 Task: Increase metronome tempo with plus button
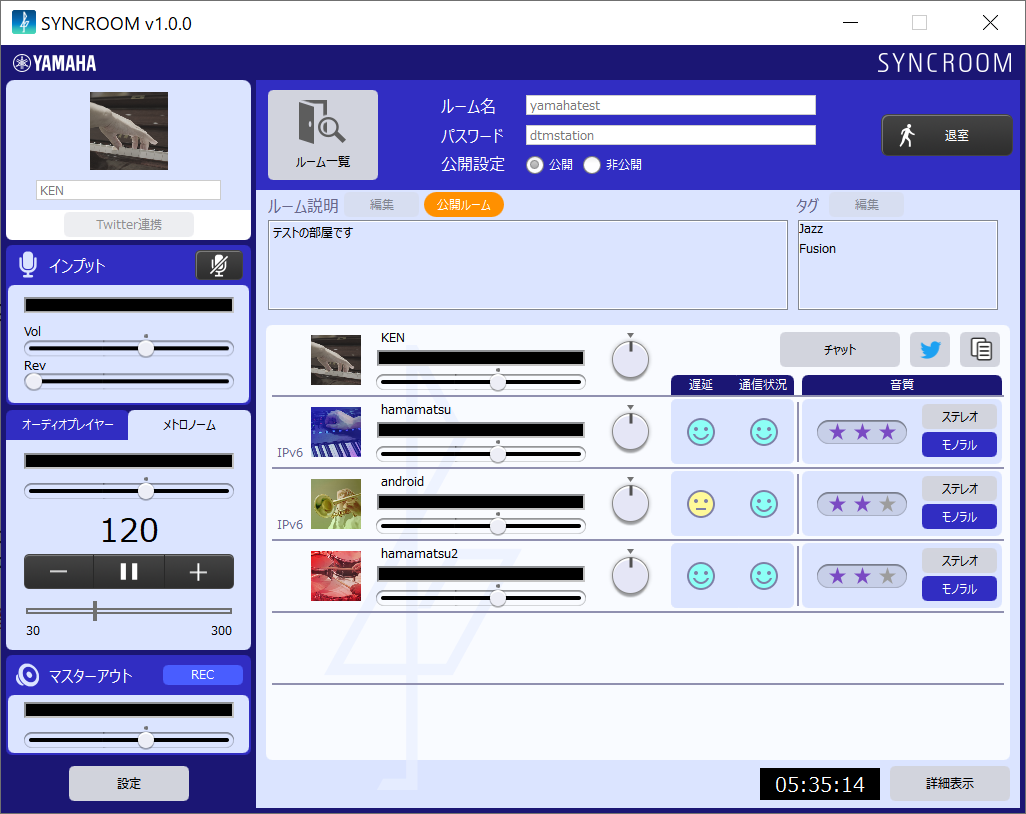[x=198, y=572]
